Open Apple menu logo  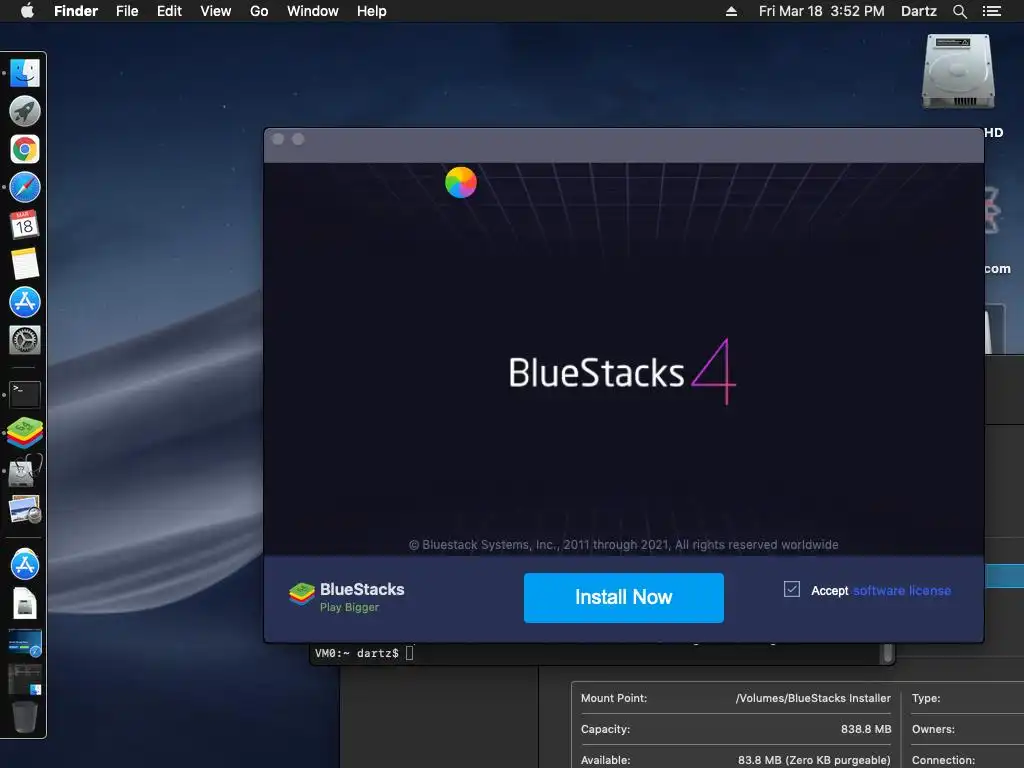click(x=27, y=11)
